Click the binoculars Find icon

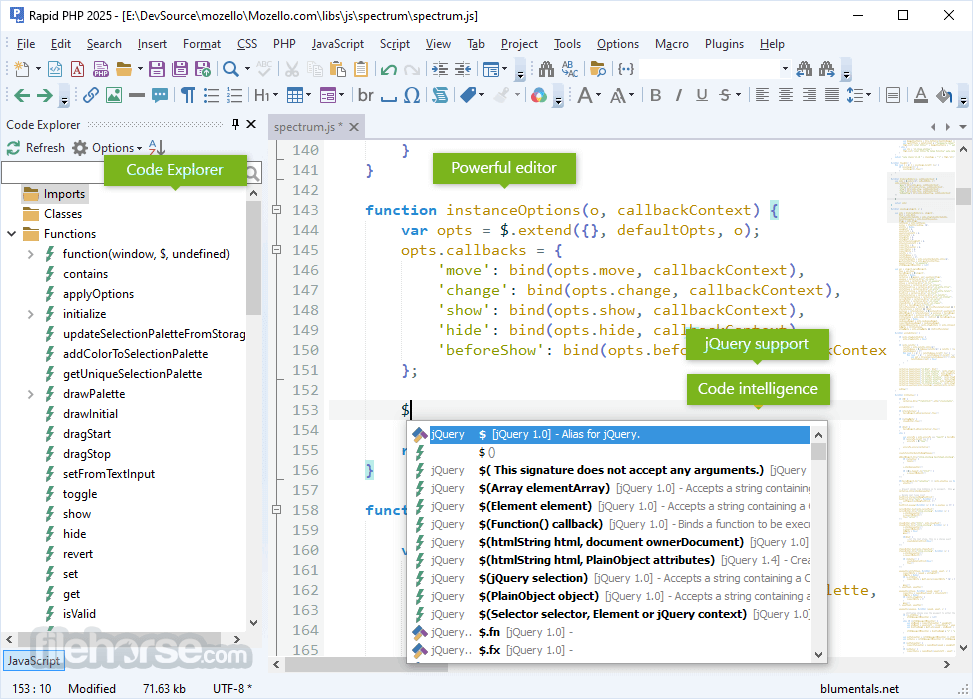click(x=547, y=69)
